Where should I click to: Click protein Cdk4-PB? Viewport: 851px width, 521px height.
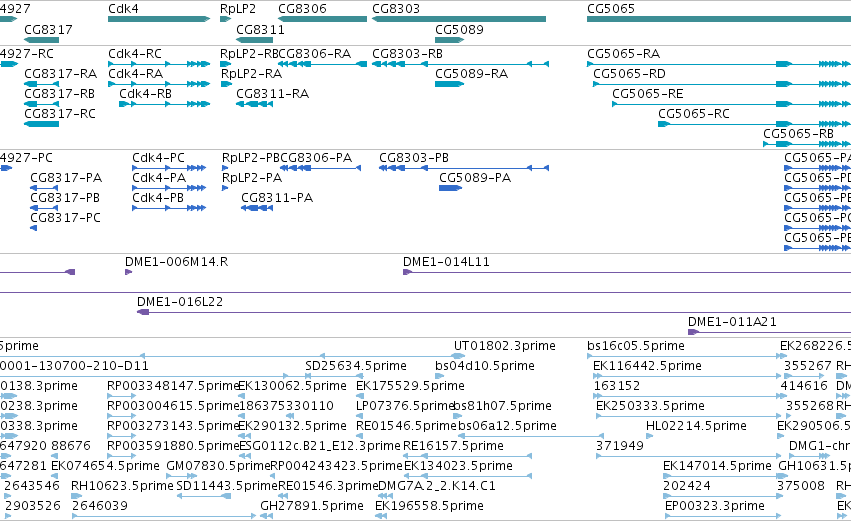(x=169, y=208)
